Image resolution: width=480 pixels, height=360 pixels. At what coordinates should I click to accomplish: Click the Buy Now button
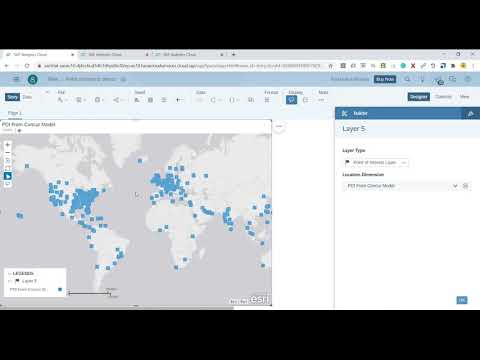pos(385,79)
